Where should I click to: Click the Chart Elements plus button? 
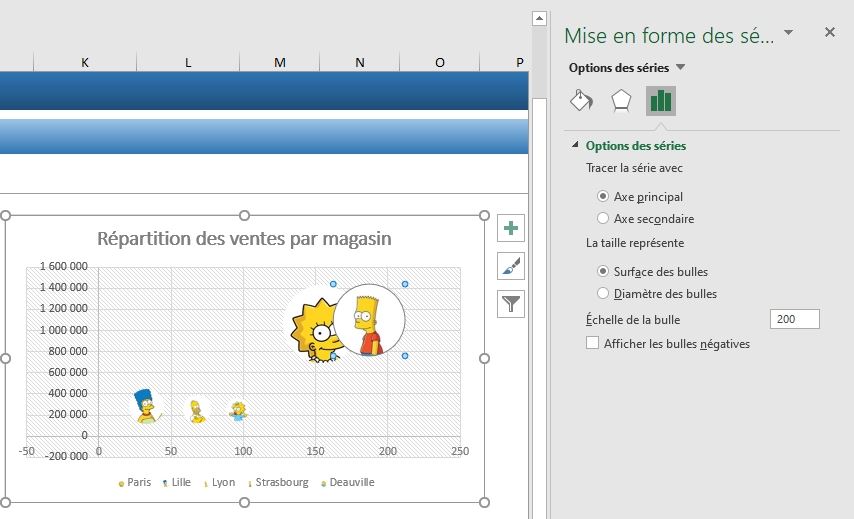point(511,228)
